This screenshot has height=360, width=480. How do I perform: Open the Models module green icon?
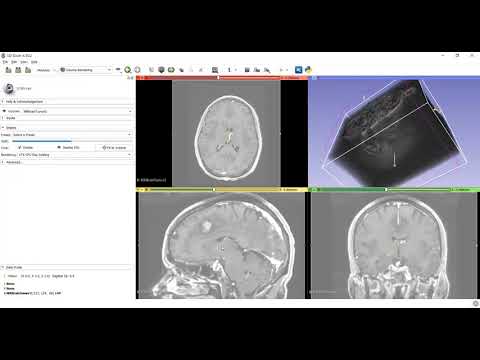click(171, 70)
